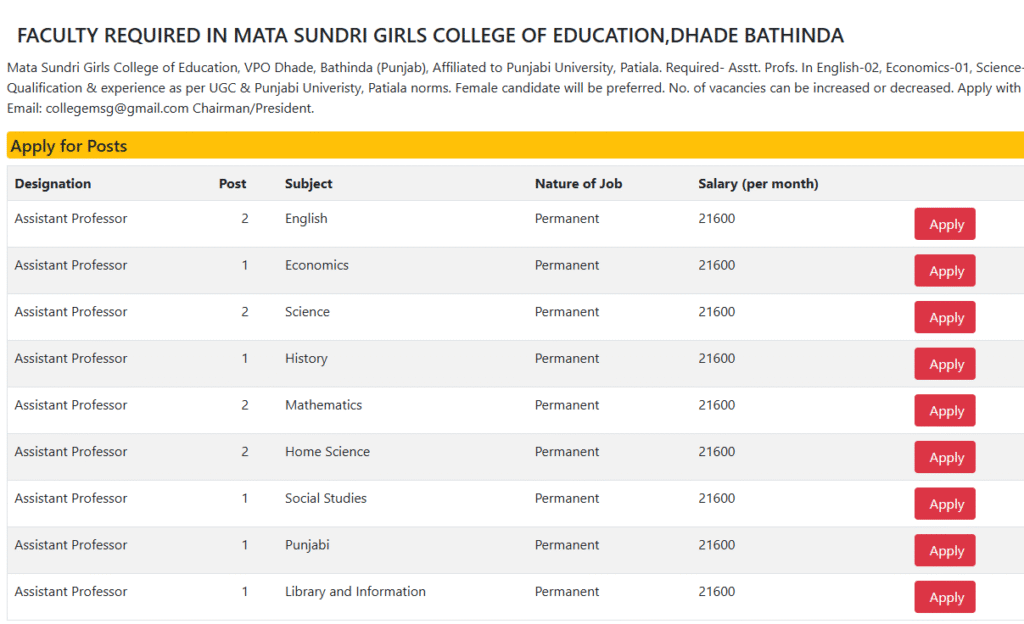
Task: Select the Home Science subject cell
Action: coord(327,452)
